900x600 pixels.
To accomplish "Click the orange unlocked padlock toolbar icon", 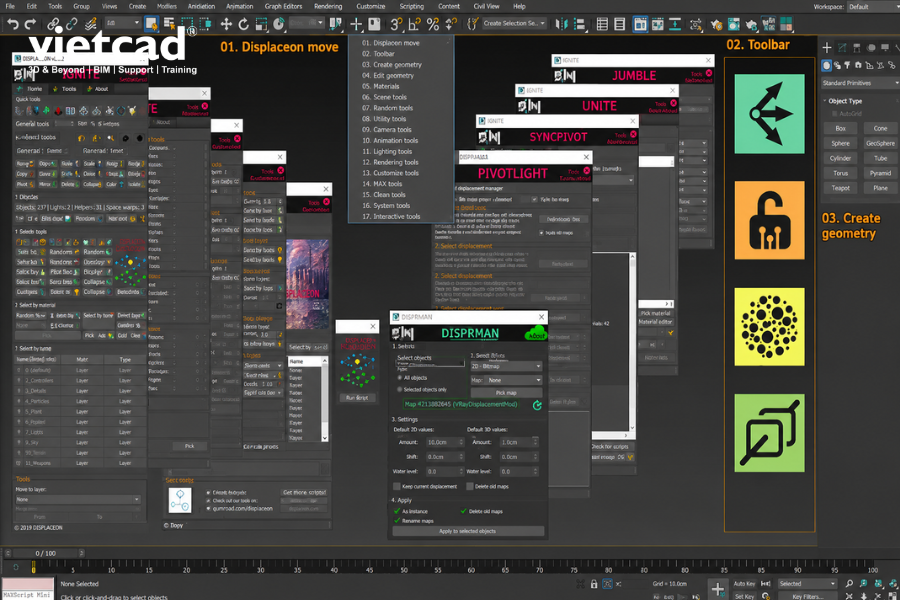I will tap(769, 220).
